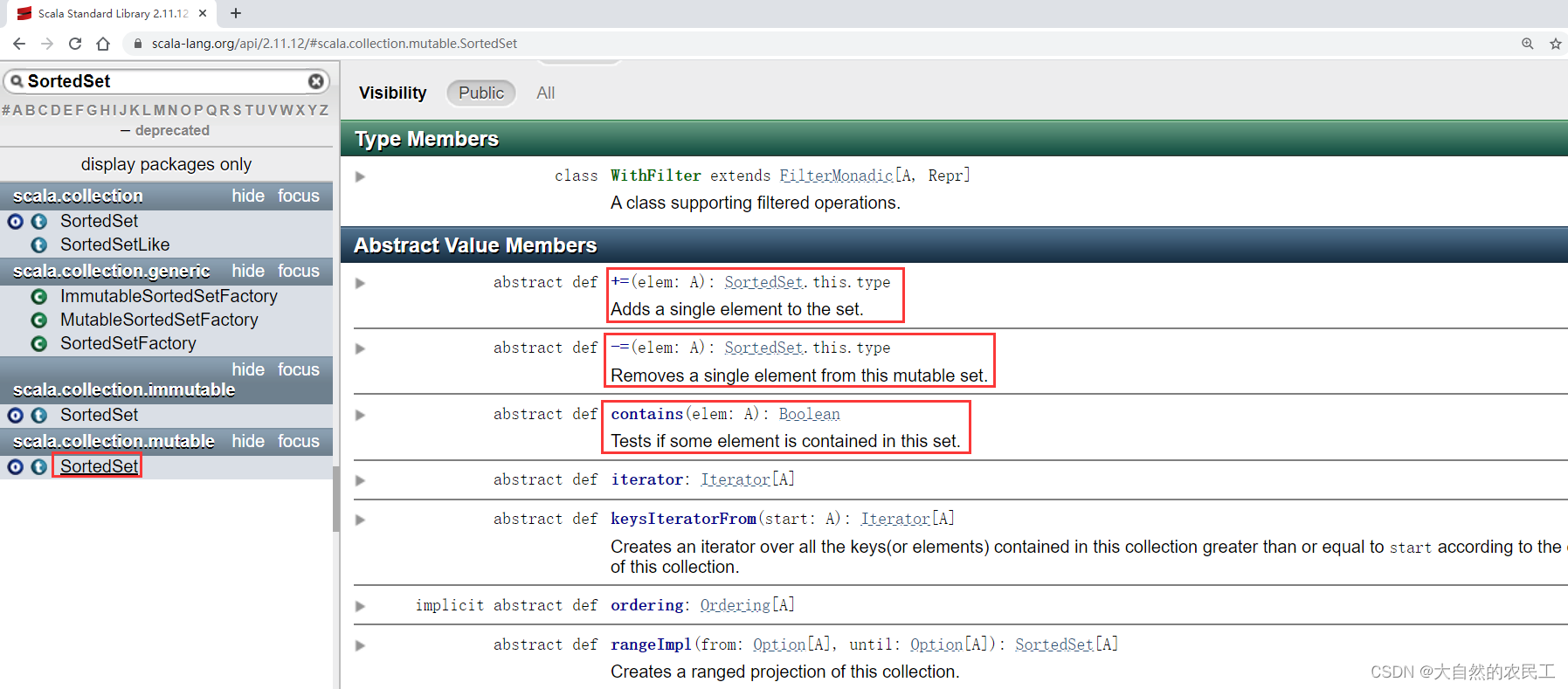Open the browser home page icon

(103, 44)
